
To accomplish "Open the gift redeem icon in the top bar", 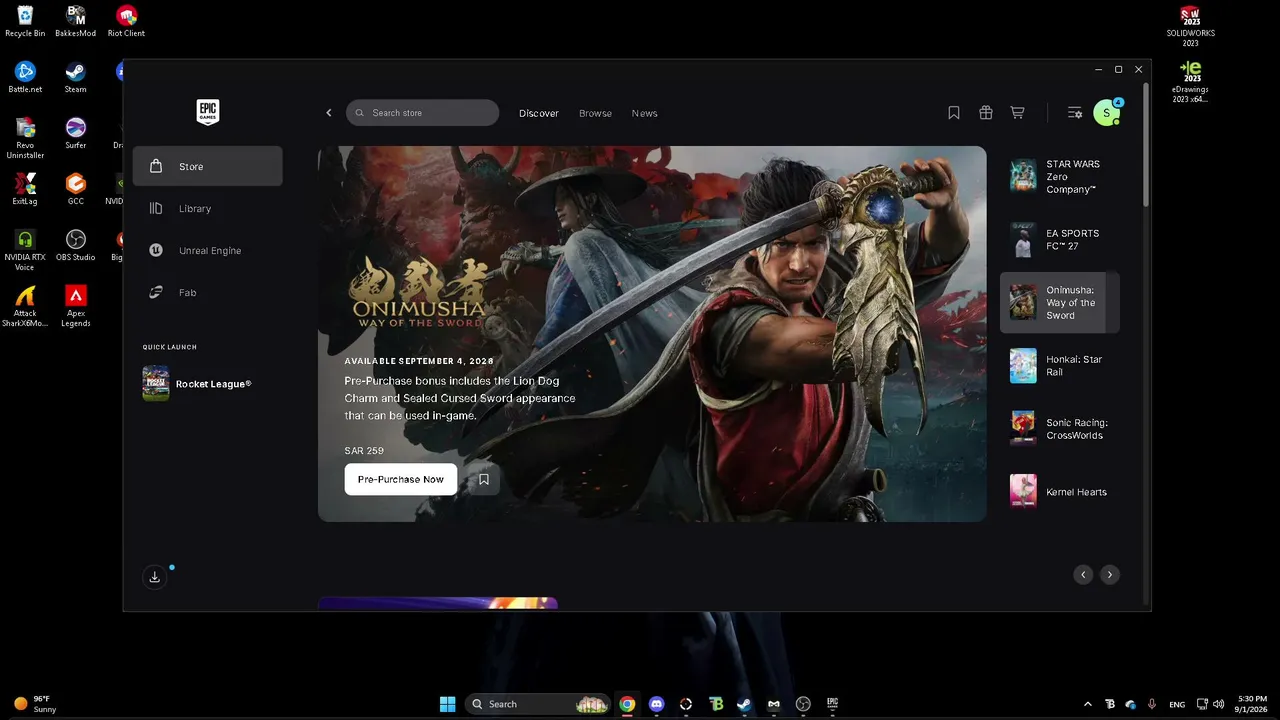I will [x=986, y=113].
